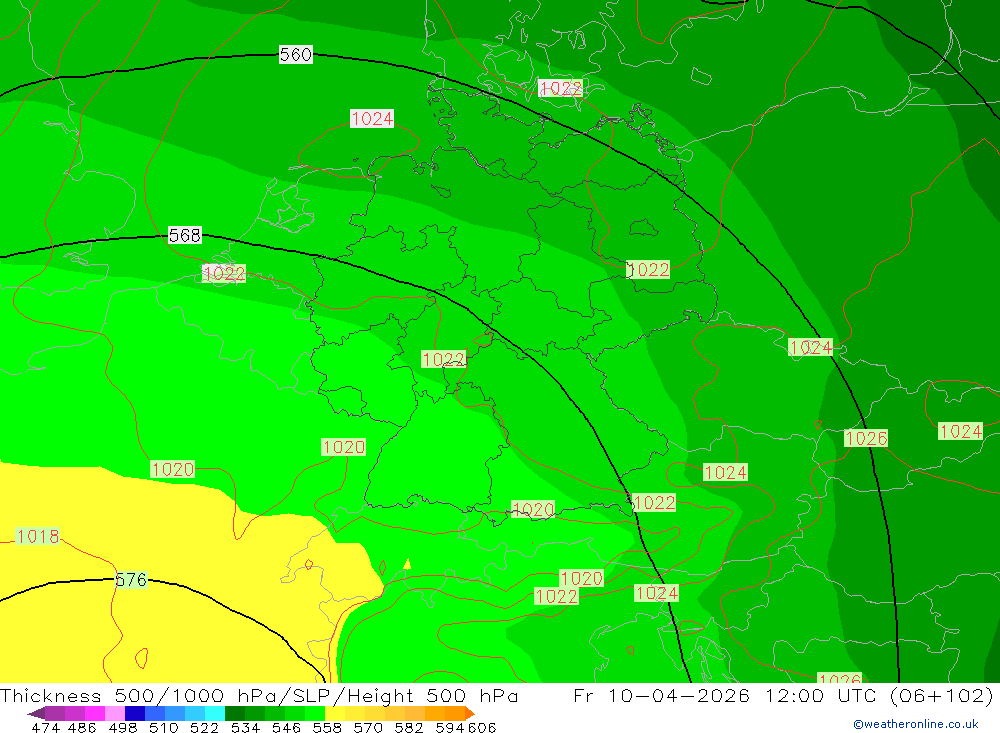Click the 582 legend value

(408, 727)
